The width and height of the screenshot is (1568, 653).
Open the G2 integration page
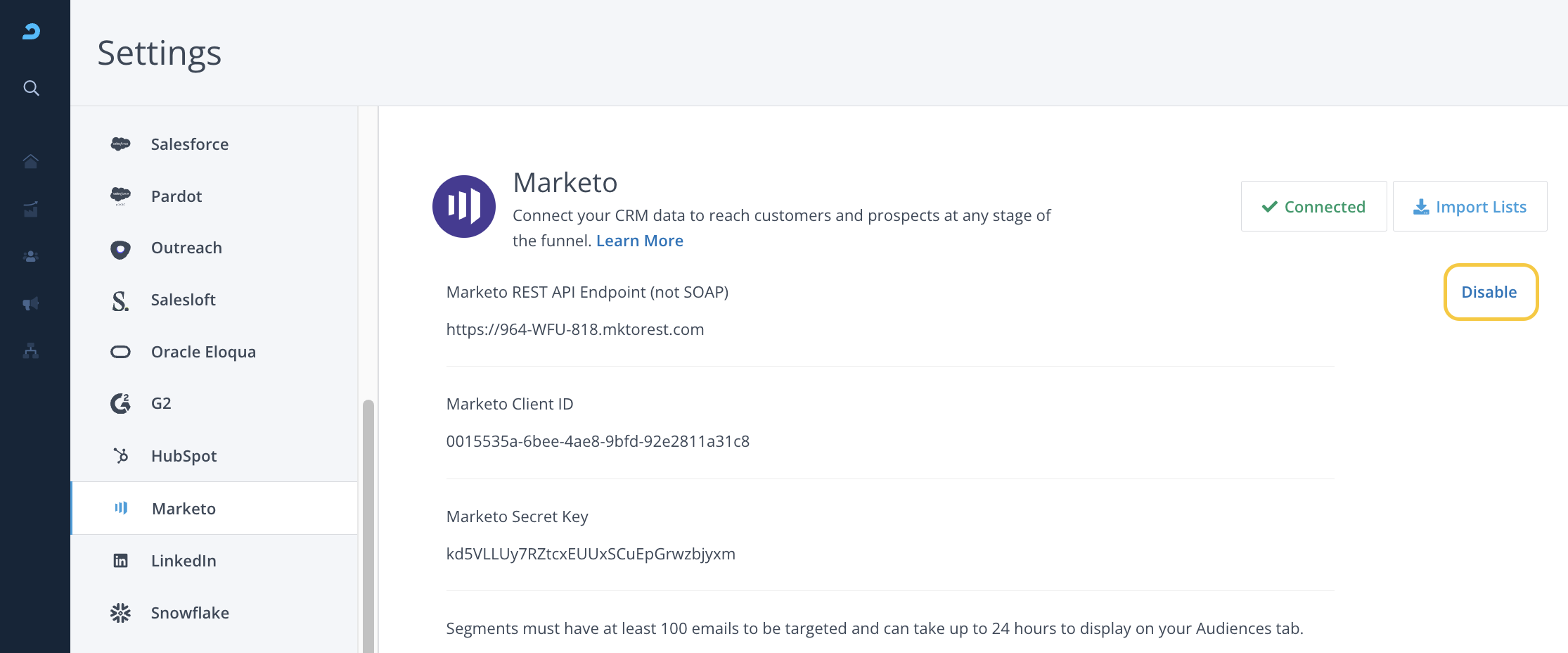pyautogui.click(x=214, y=404)
